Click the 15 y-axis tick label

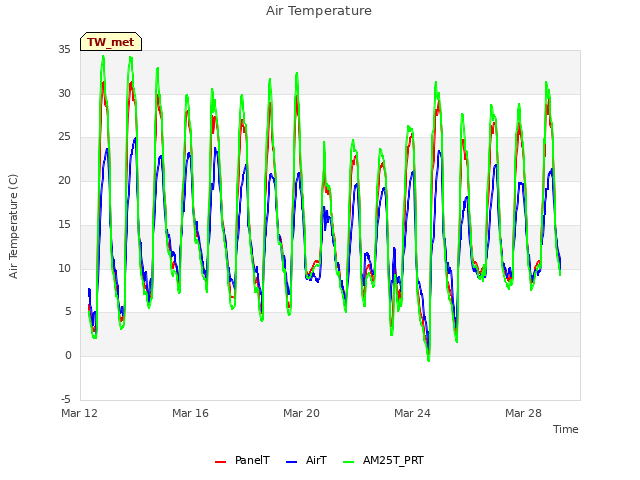click(64, 224)
